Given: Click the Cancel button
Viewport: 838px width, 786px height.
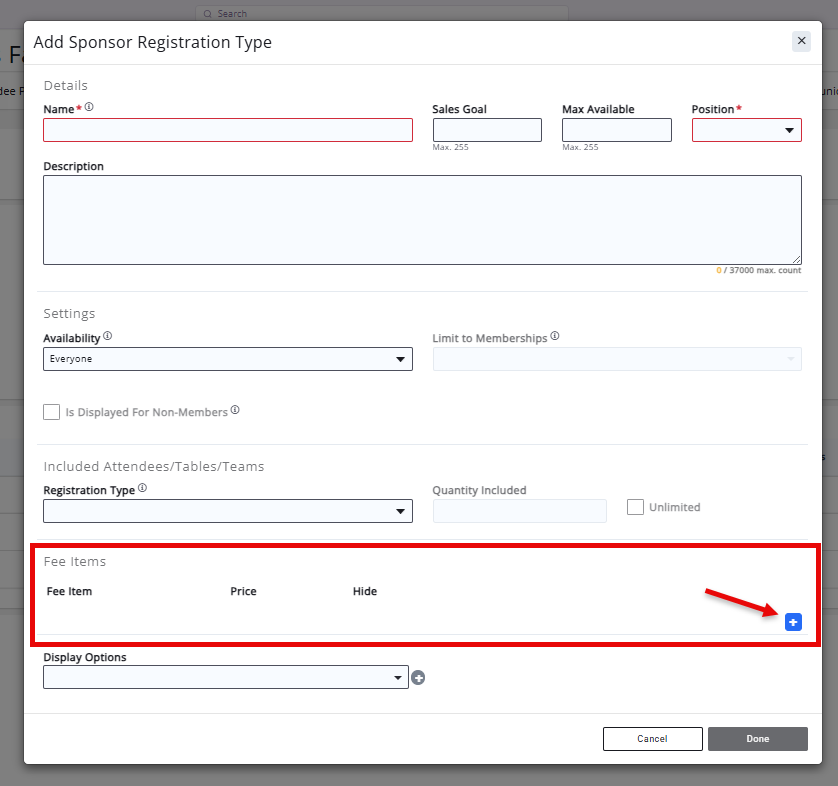Looking at the screenshot, I should 653,738.
